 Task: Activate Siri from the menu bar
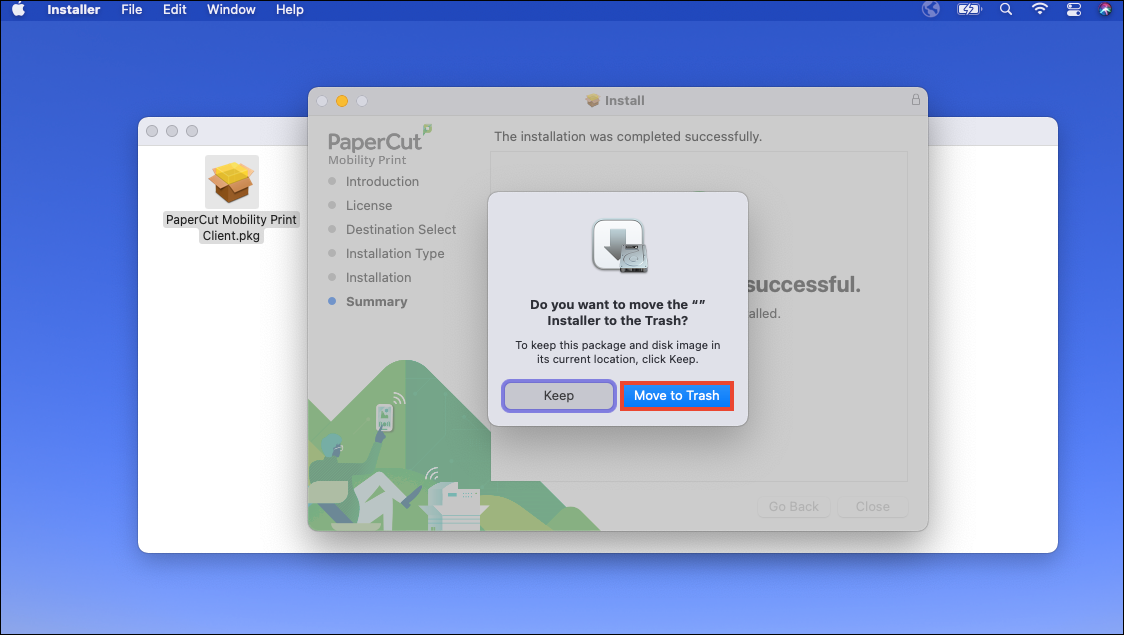[x=1105, y=9]
